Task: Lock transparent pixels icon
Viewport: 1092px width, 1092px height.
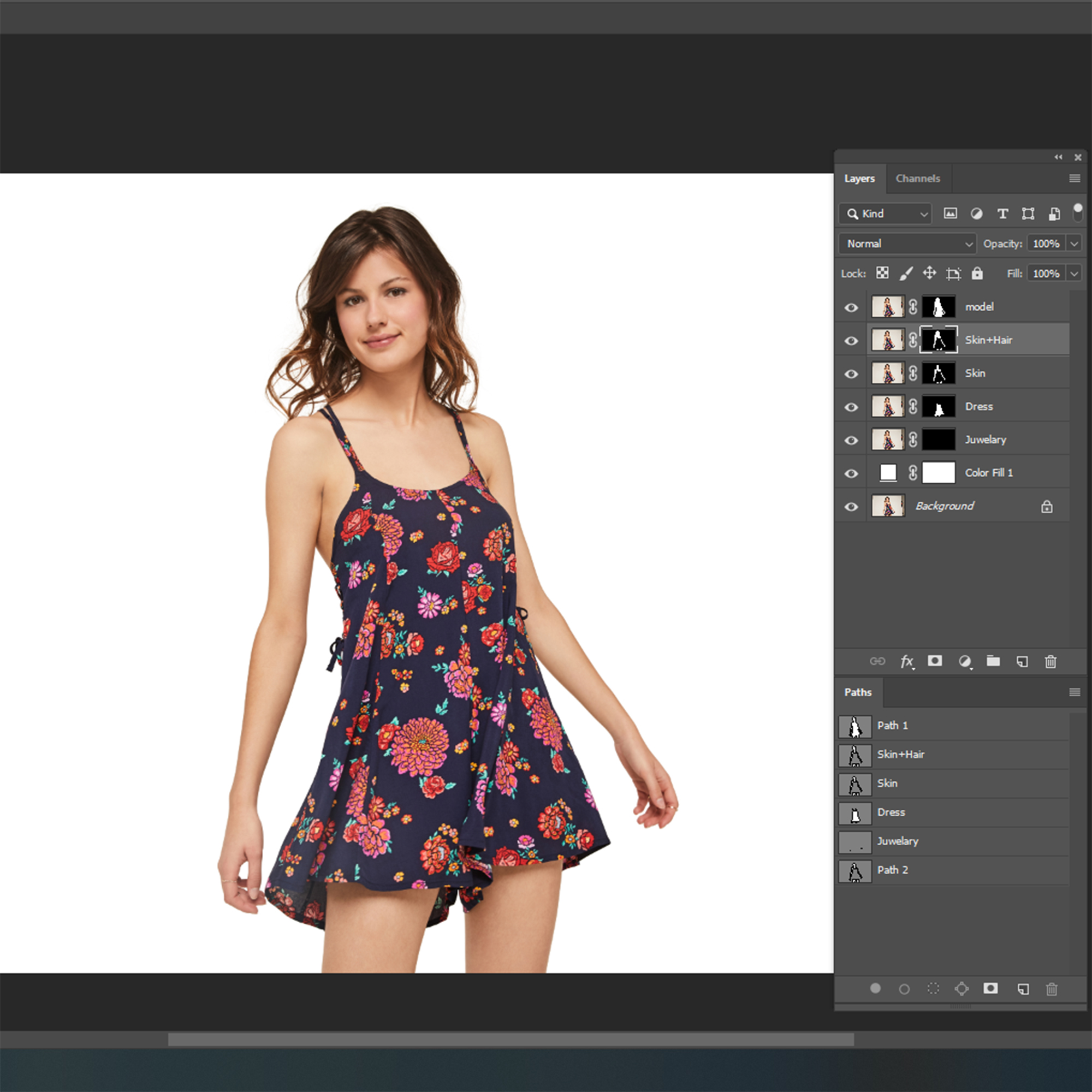Action: [882, 274]
